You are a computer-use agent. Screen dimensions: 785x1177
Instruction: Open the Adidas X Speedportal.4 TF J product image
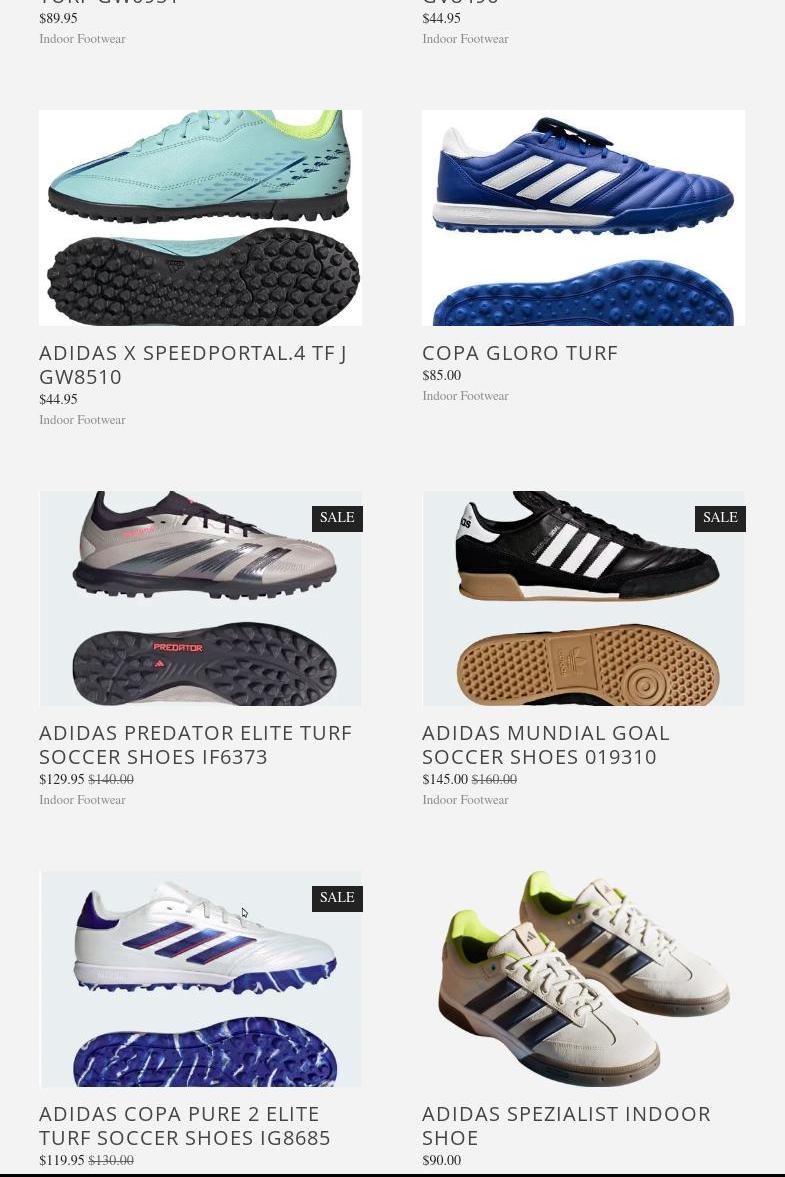pyautogui.click(x=200, y=218)
